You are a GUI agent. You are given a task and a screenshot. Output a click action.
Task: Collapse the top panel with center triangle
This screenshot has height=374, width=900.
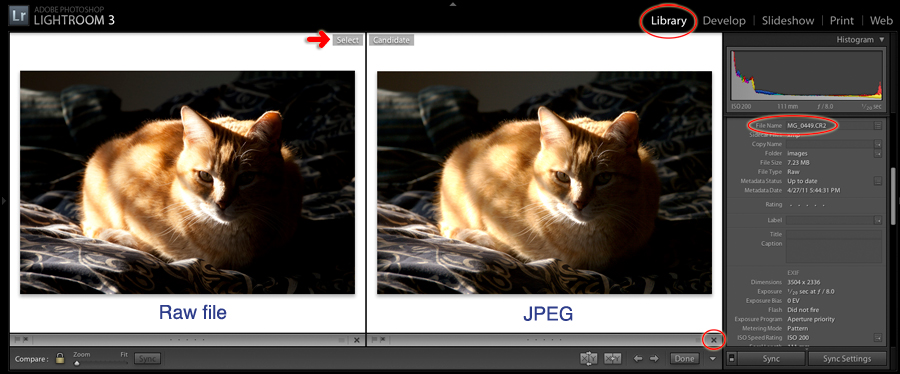pos(453,4)
